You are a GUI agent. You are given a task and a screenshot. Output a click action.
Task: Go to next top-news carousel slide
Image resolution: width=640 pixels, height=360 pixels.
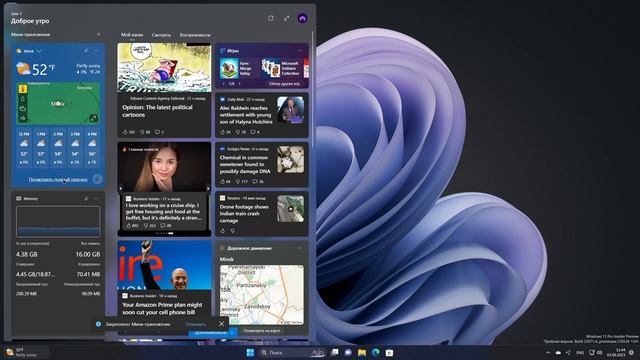point(208,189)
